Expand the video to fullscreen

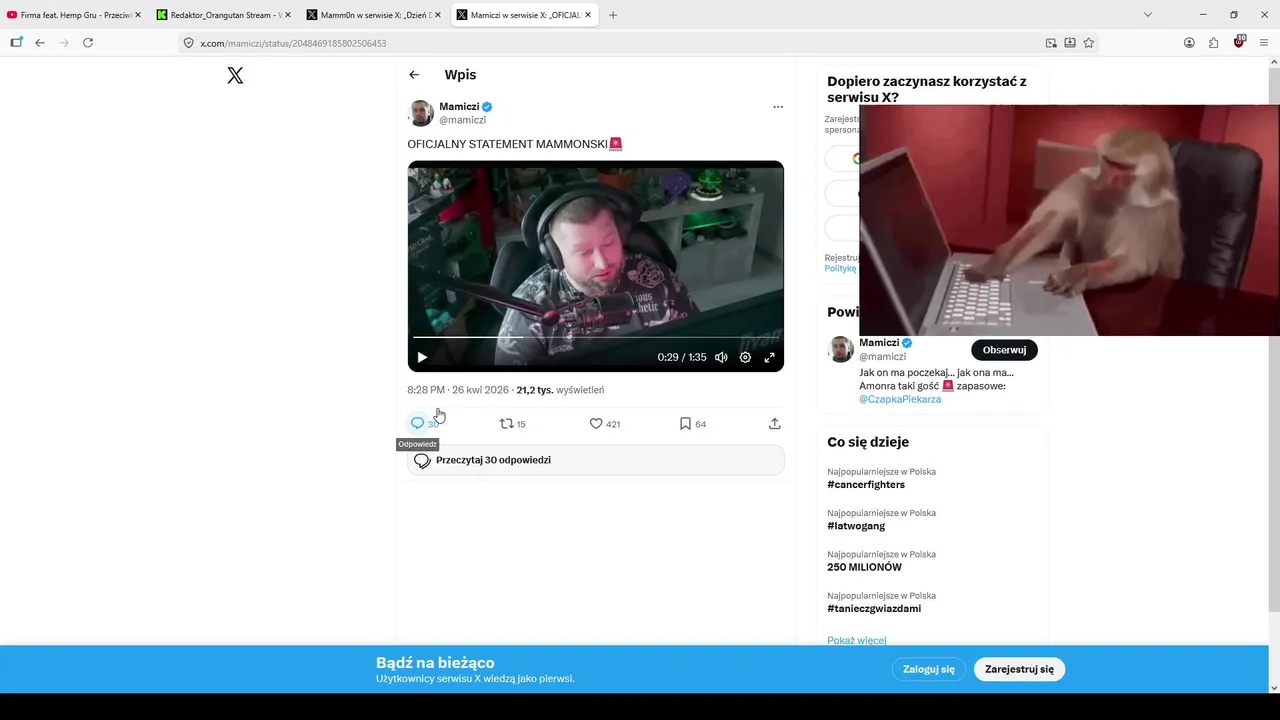[x=770, y=357]
